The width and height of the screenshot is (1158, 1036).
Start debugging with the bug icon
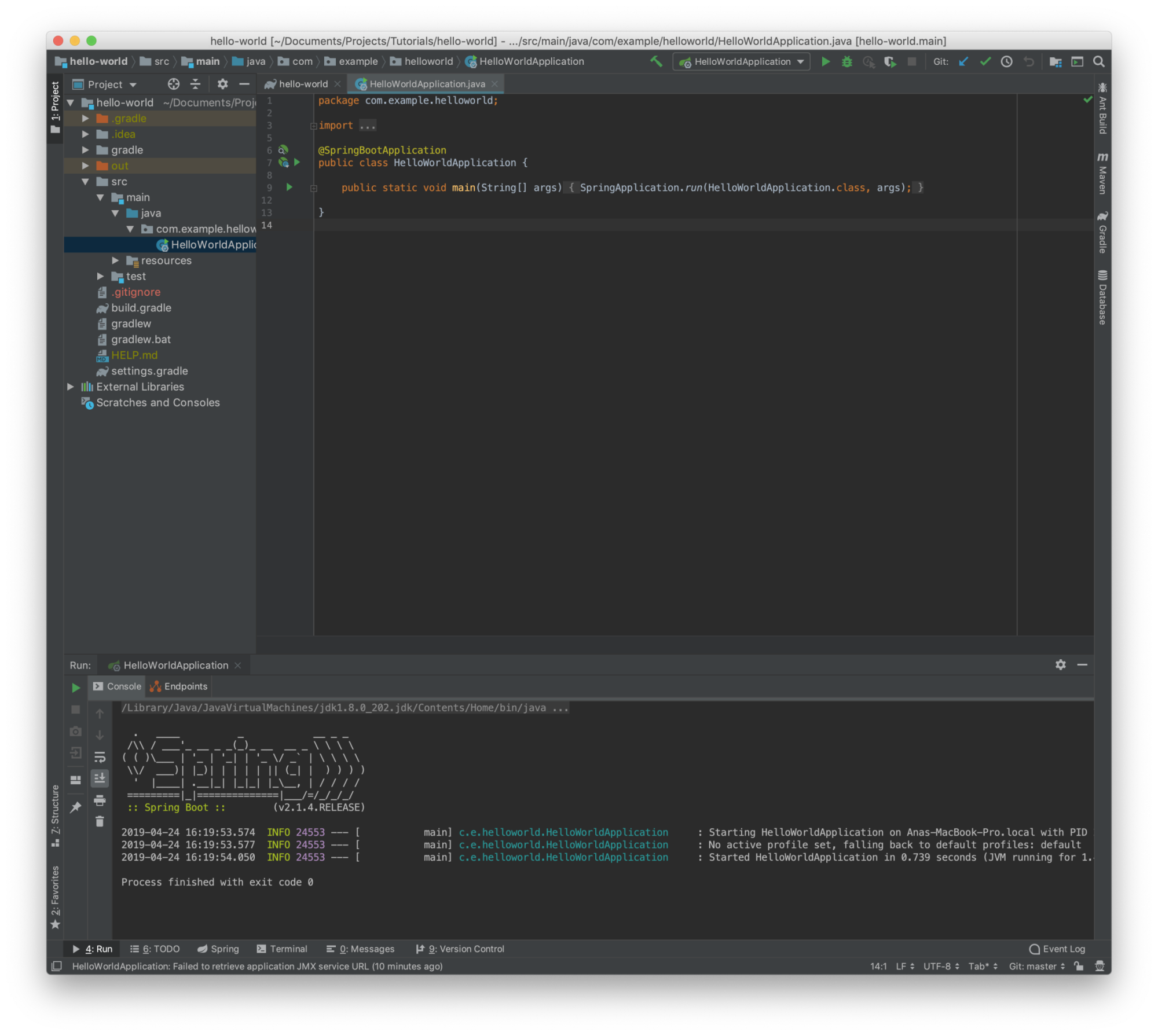click(x=847, y=61)
